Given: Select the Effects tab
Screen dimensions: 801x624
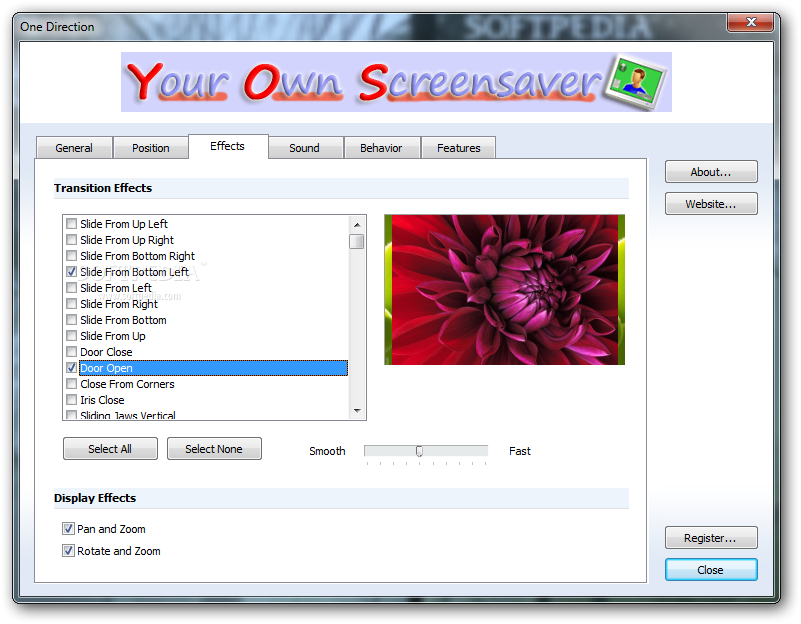Looking at the screenshot, I should [x=228, y=147].
